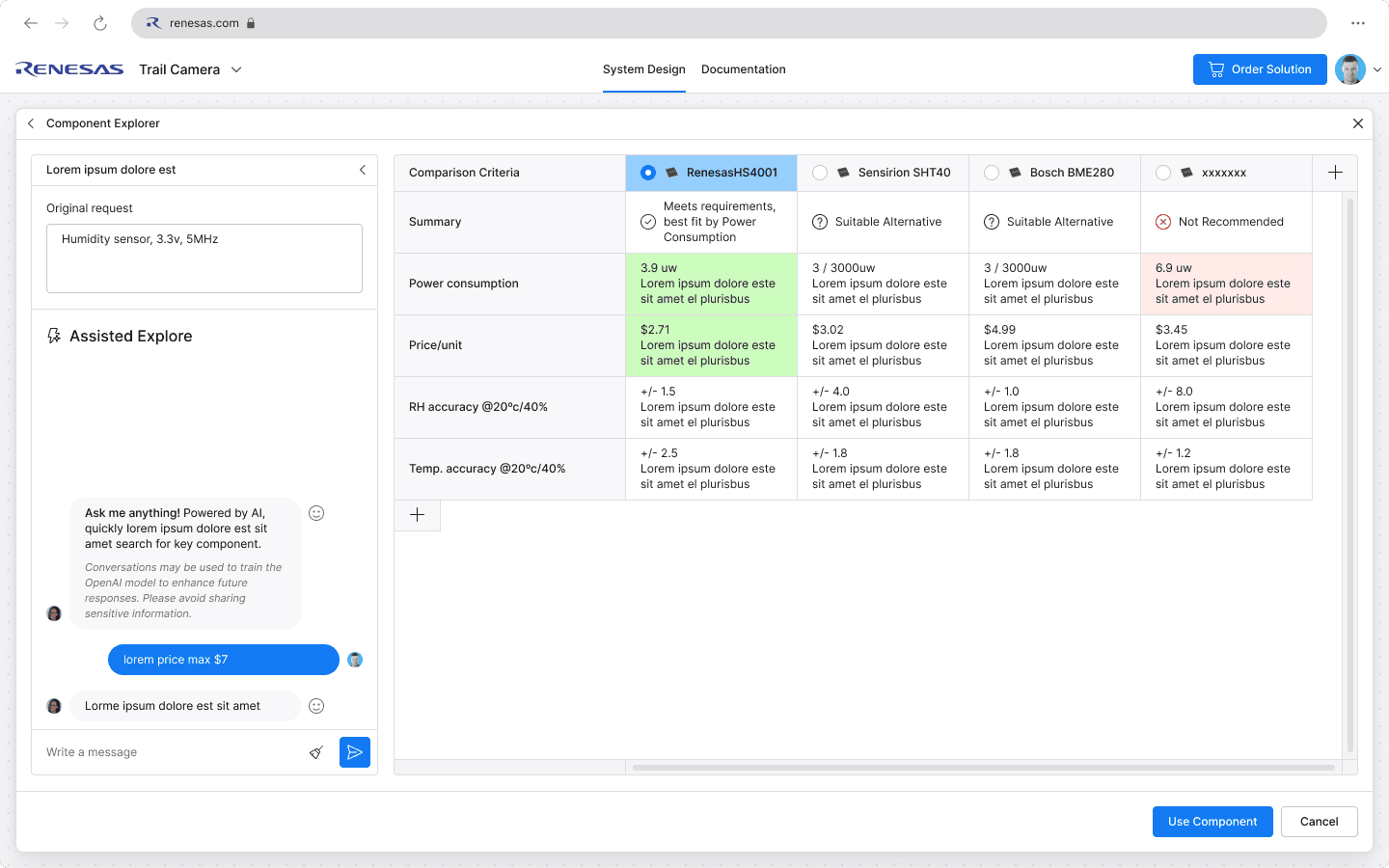Select the Sensirion SHT40 radio button
Screen dimensions: 1389x868
(x=820, y=173)
